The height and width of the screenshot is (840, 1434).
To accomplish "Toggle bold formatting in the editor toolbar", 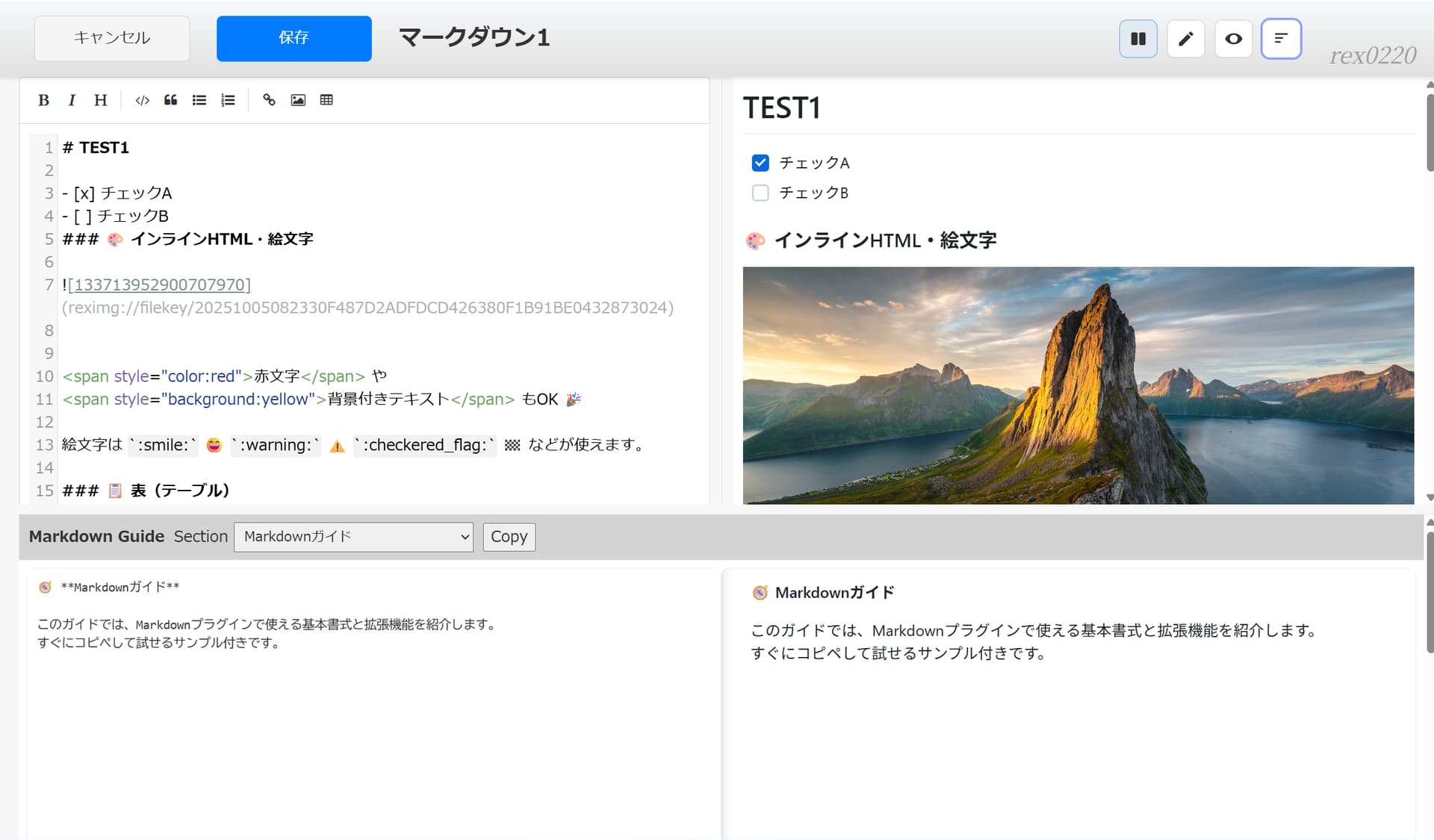I will click(x=43, y=100).
